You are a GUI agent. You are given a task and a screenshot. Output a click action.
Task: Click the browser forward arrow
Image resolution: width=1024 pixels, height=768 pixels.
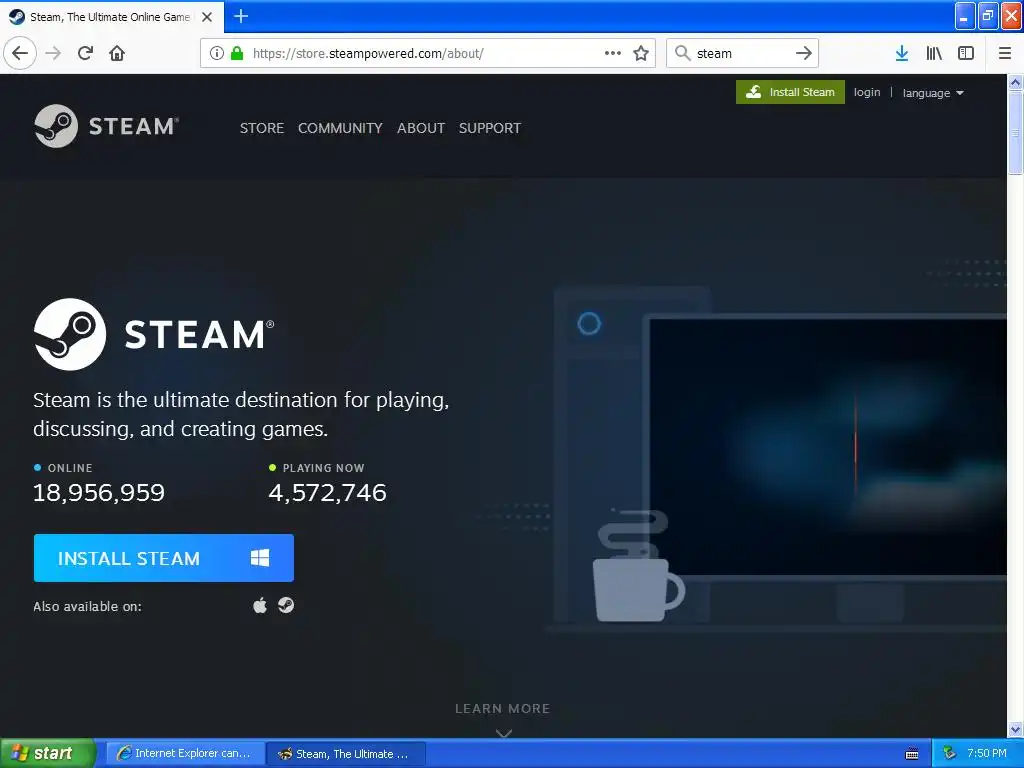(x=54, y=53)
